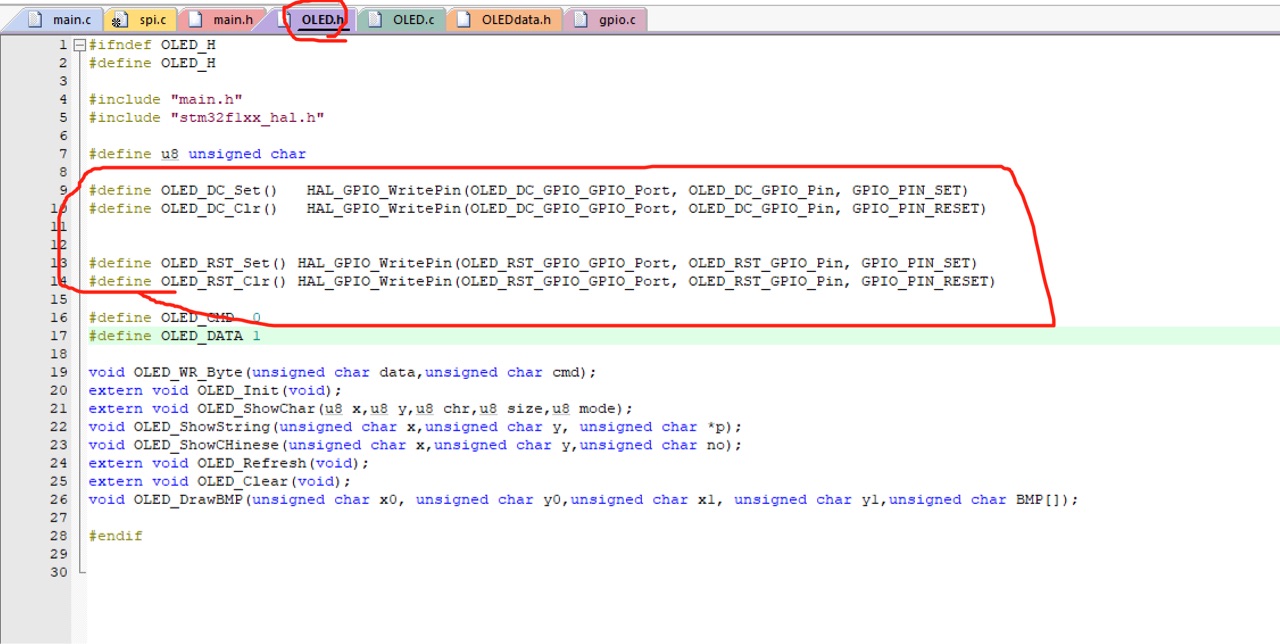
Task: Click the 'extern void OLED_Init(void);' line
Action: (215, 390)
